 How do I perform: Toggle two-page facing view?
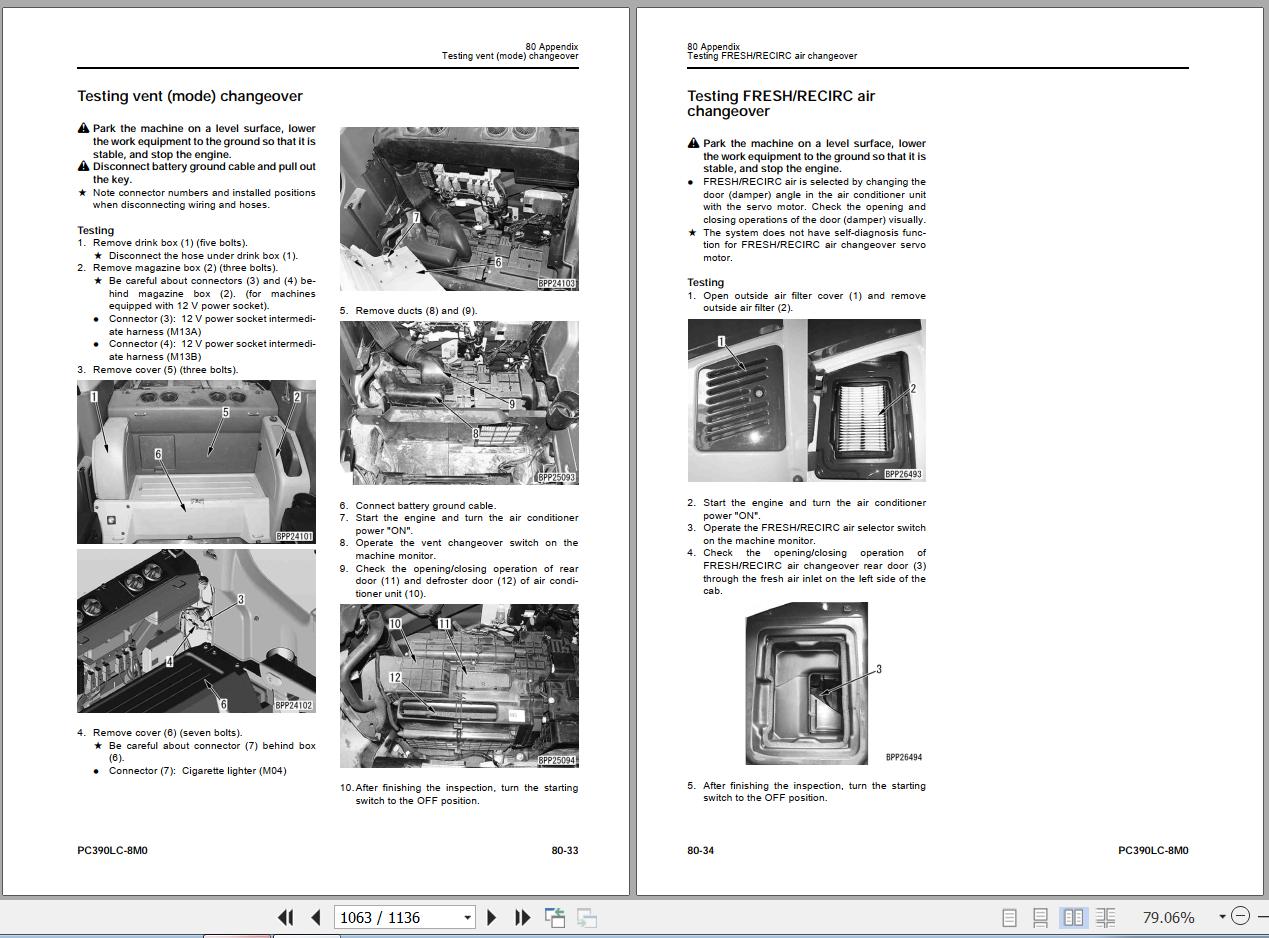[x=1073, y=917]
